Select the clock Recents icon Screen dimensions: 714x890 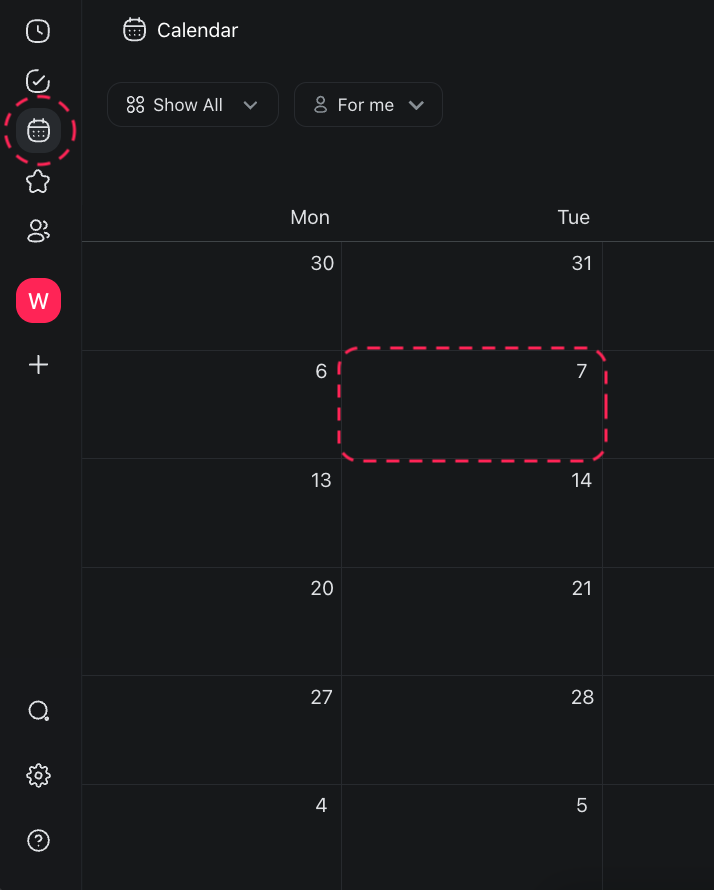point(38,31)
